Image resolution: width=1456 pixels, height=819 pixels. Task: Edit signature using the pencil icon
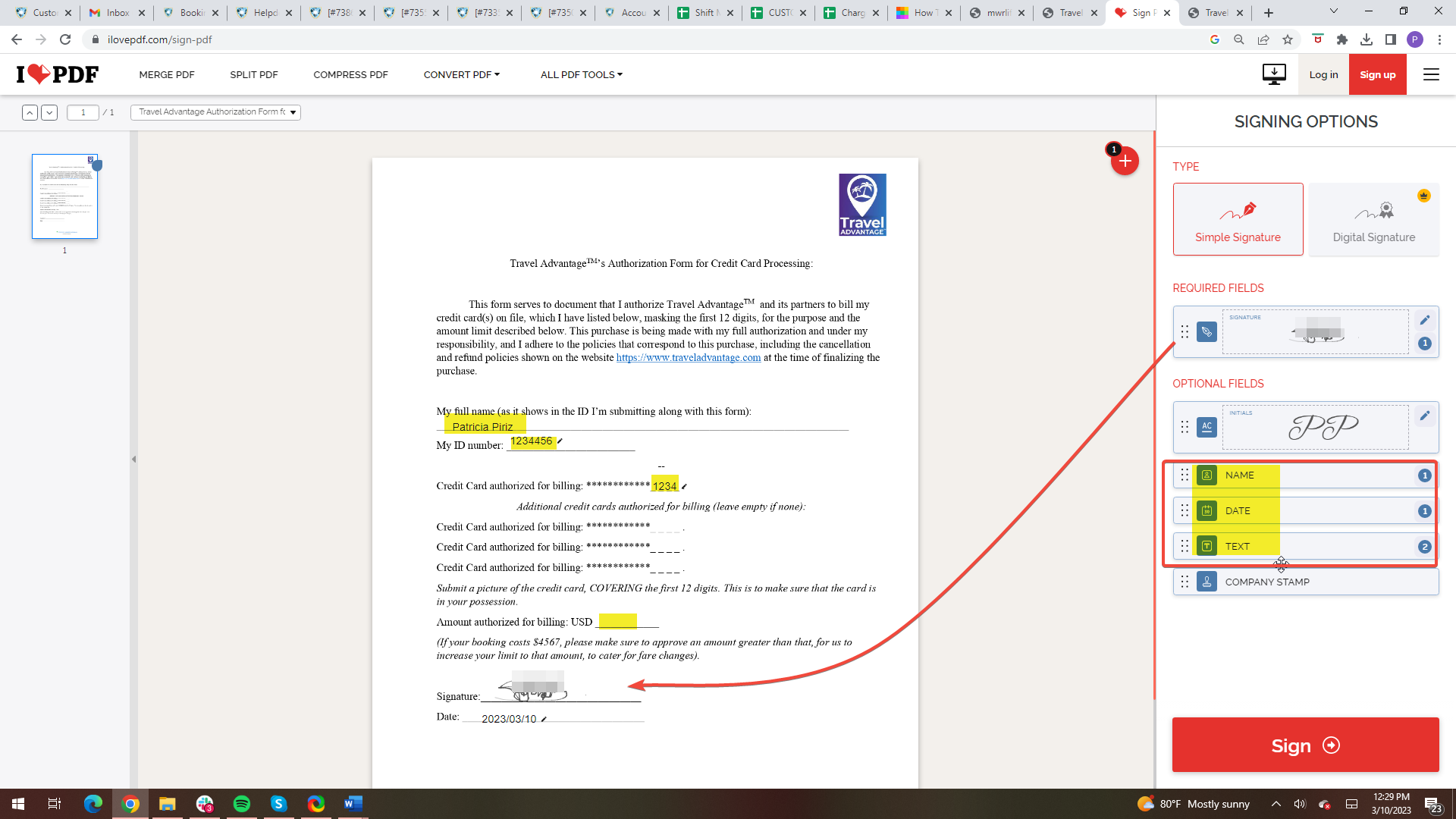(1424, 320)
